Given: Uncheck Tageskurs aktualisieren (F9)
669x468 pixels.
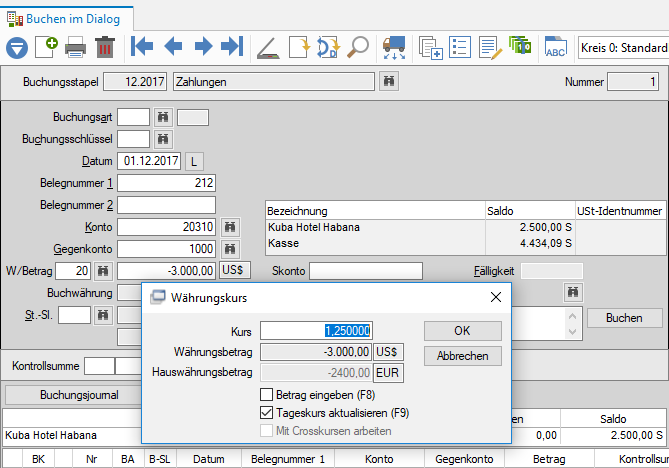Looking at the screenshot, I should (266, 413).
